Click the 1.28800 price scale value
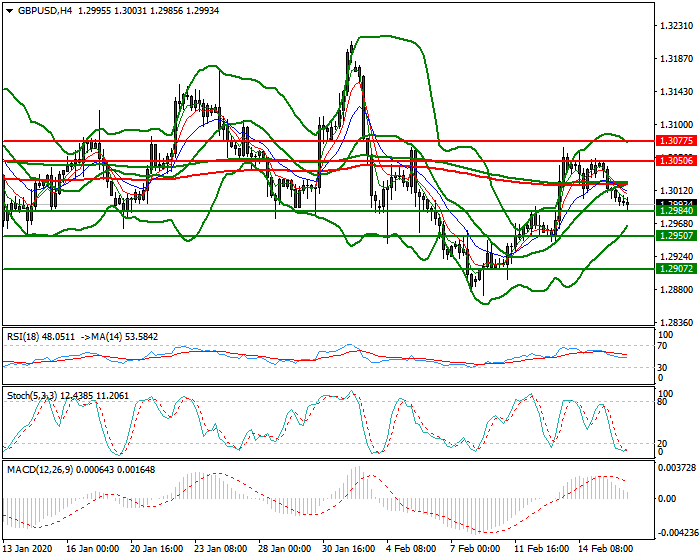700x560 pixels. 676,290
